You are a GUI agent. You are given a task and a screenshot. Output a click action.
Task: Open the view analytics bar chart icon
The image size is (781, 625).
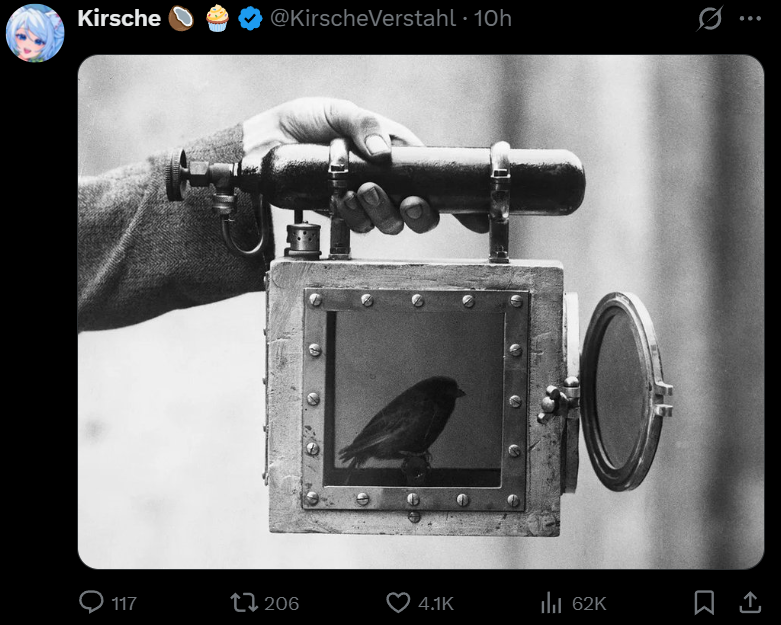(551, 602)
